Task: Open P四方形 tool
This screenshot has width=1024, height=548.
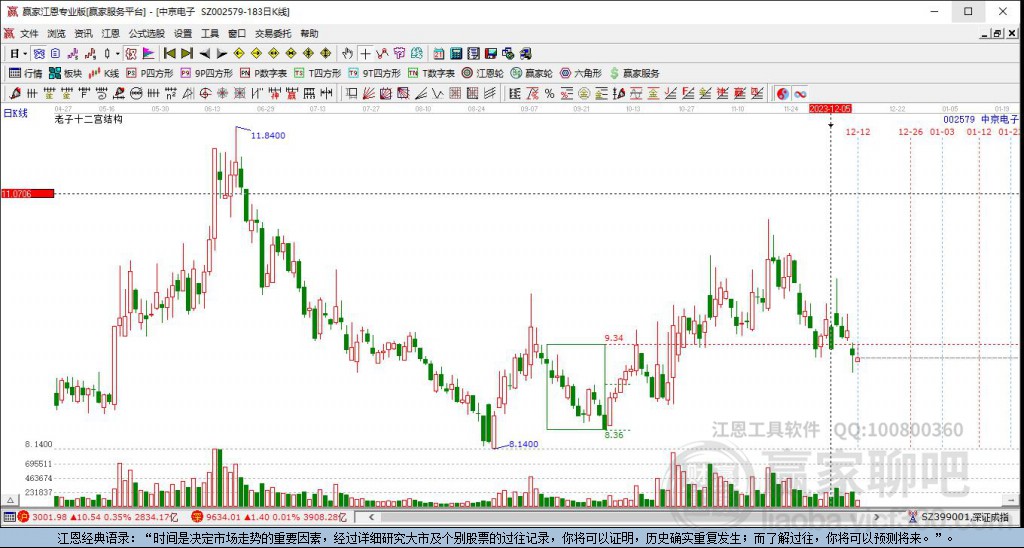Action: tap(150, 73)
